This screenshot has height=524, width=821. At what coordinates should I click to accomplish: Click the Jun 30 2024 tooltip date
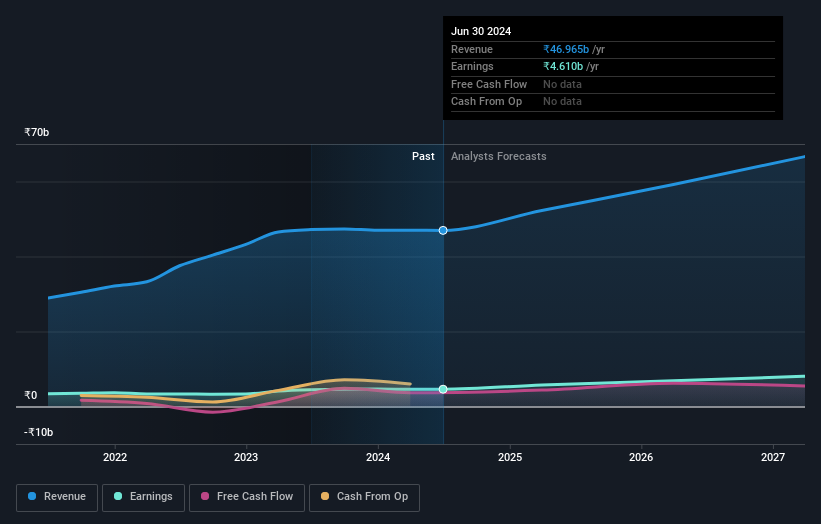(481, 31)
